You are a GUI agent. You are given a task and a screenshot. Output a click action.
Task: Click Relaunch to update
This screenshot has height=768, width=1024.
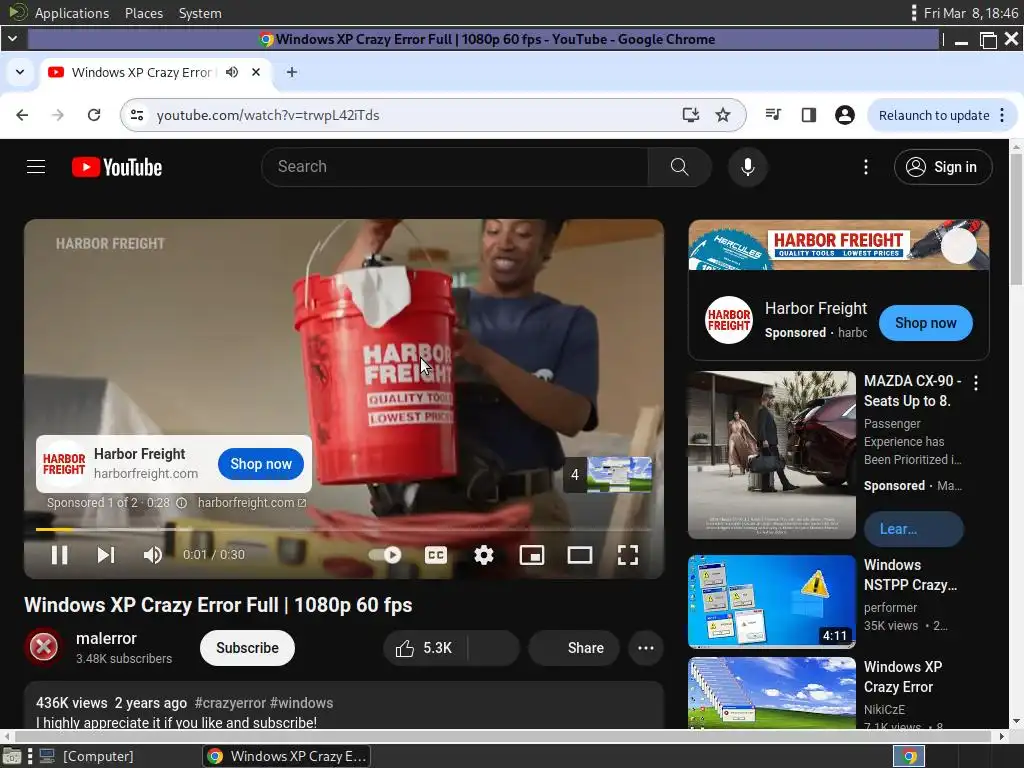934,116
